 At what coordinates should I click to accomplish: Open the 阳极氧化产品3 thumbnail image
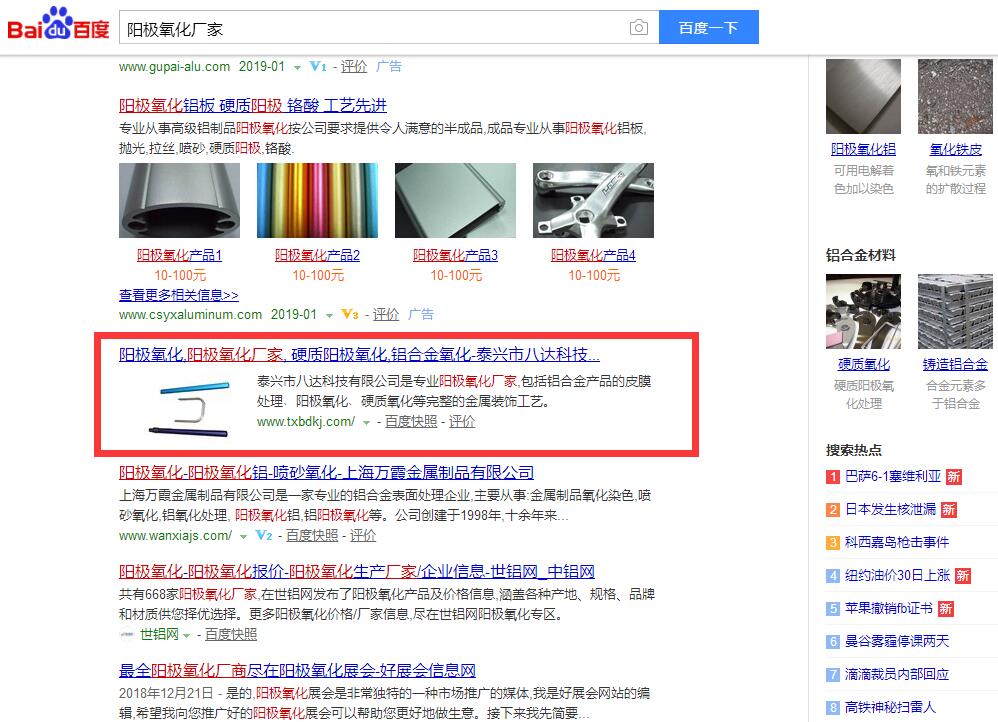(456, 201)
